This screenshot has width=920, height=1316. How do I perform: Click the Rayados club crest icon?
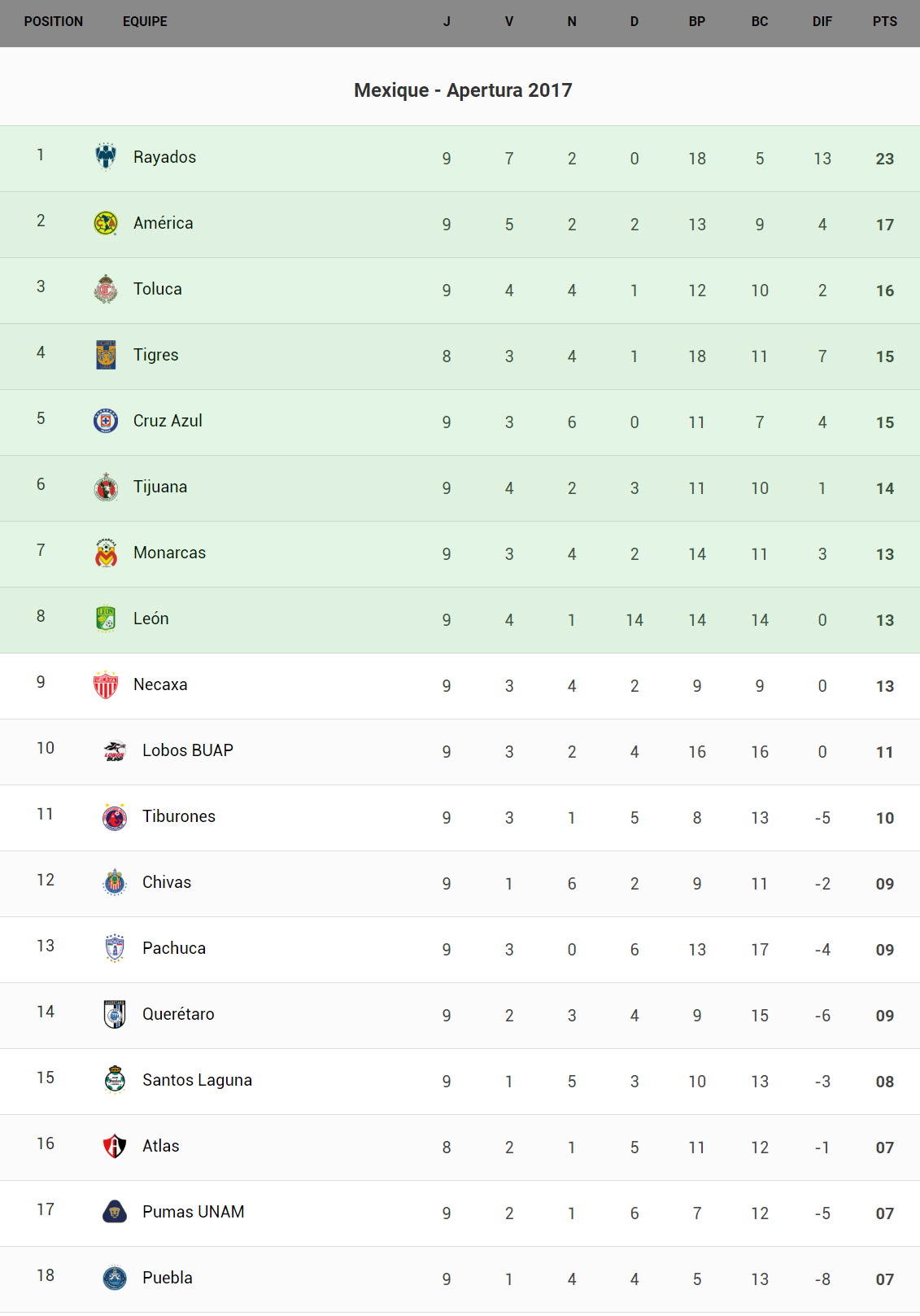(106, 156)
